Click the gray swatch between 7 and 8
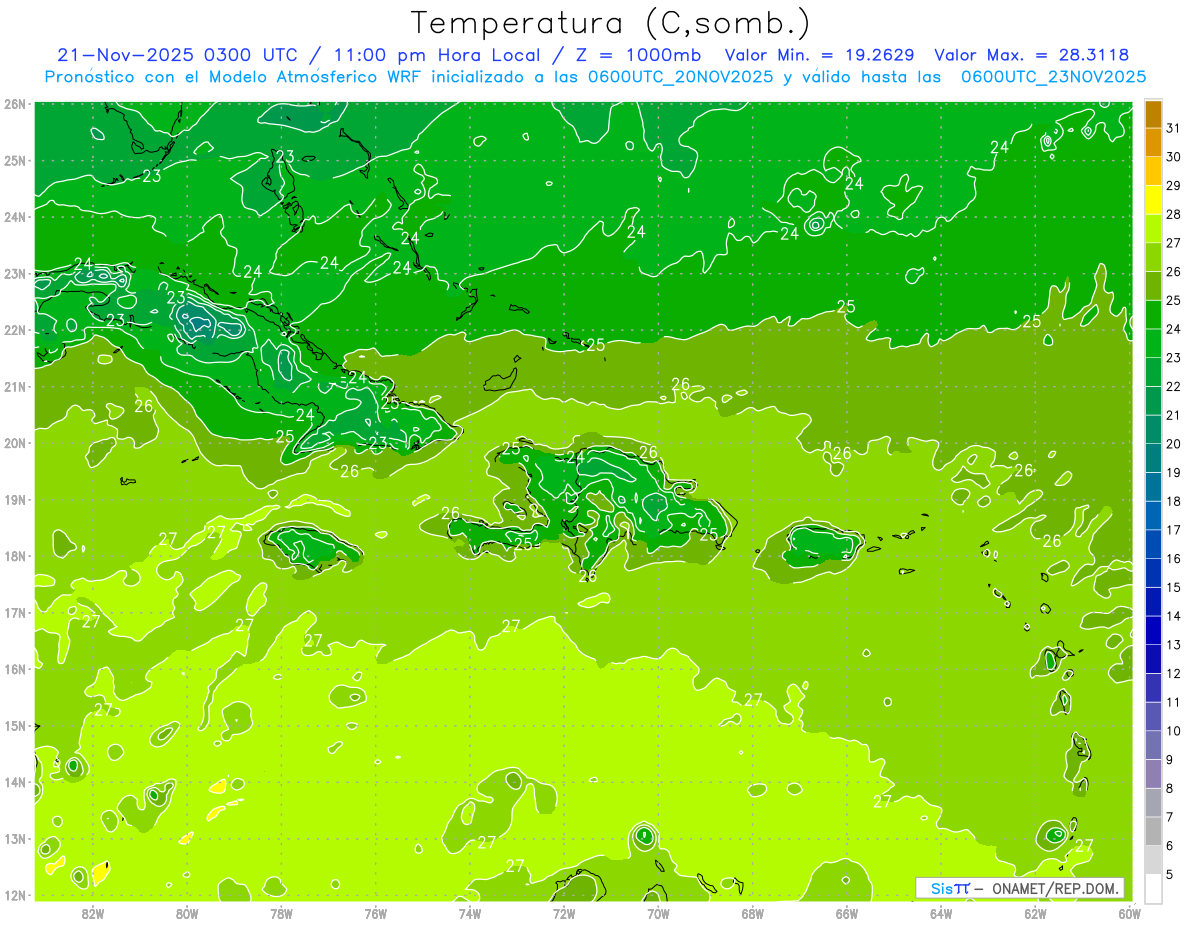Viewport: 1200px width, 927px height. tap(1153, 802)
